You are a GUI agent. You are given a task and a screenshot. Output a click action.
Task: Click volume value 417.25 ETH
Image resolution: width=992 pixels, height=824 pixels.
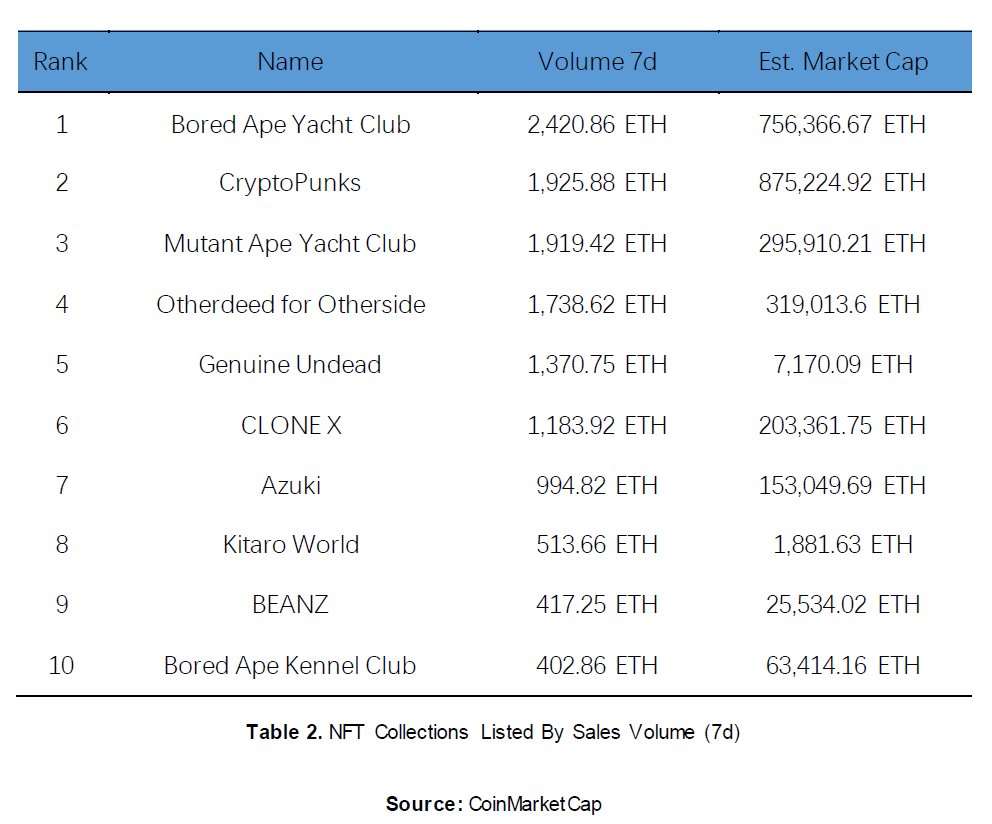click(x=597, y=604)
